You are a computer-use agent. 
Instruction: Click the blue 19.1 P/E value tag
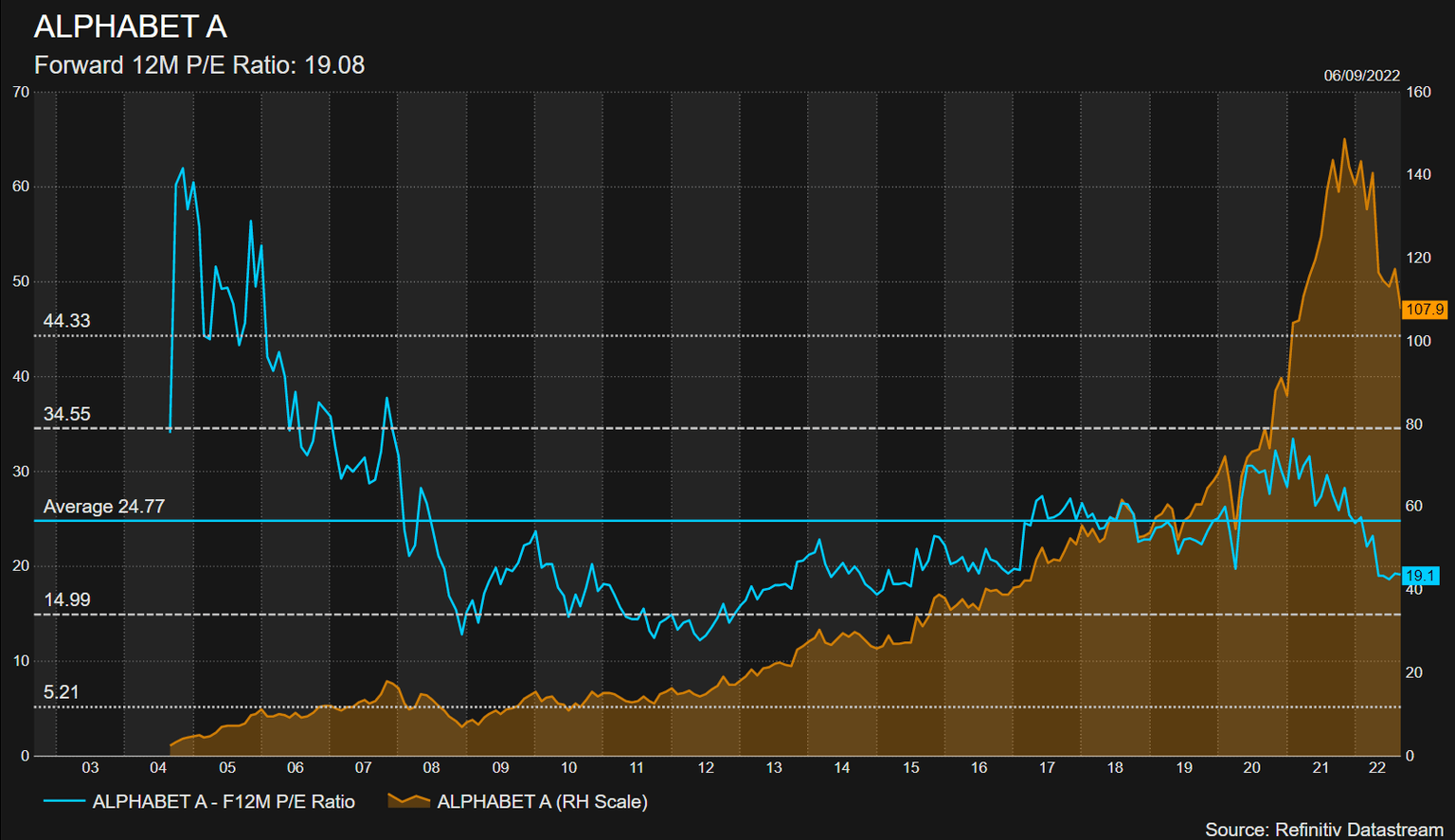point(1420,575)
